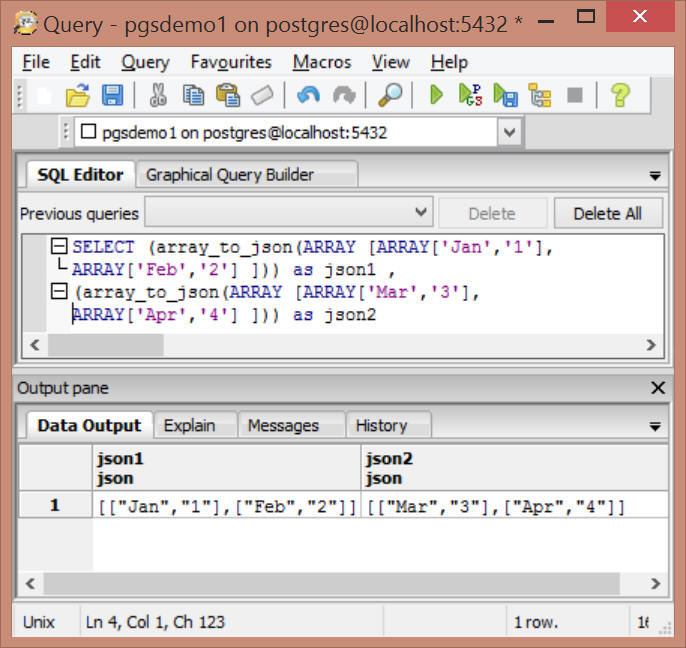The height and width of the screenshot is (648, 686).
Task: Switch to the Messages tab
Action: (x=291, y=425)
